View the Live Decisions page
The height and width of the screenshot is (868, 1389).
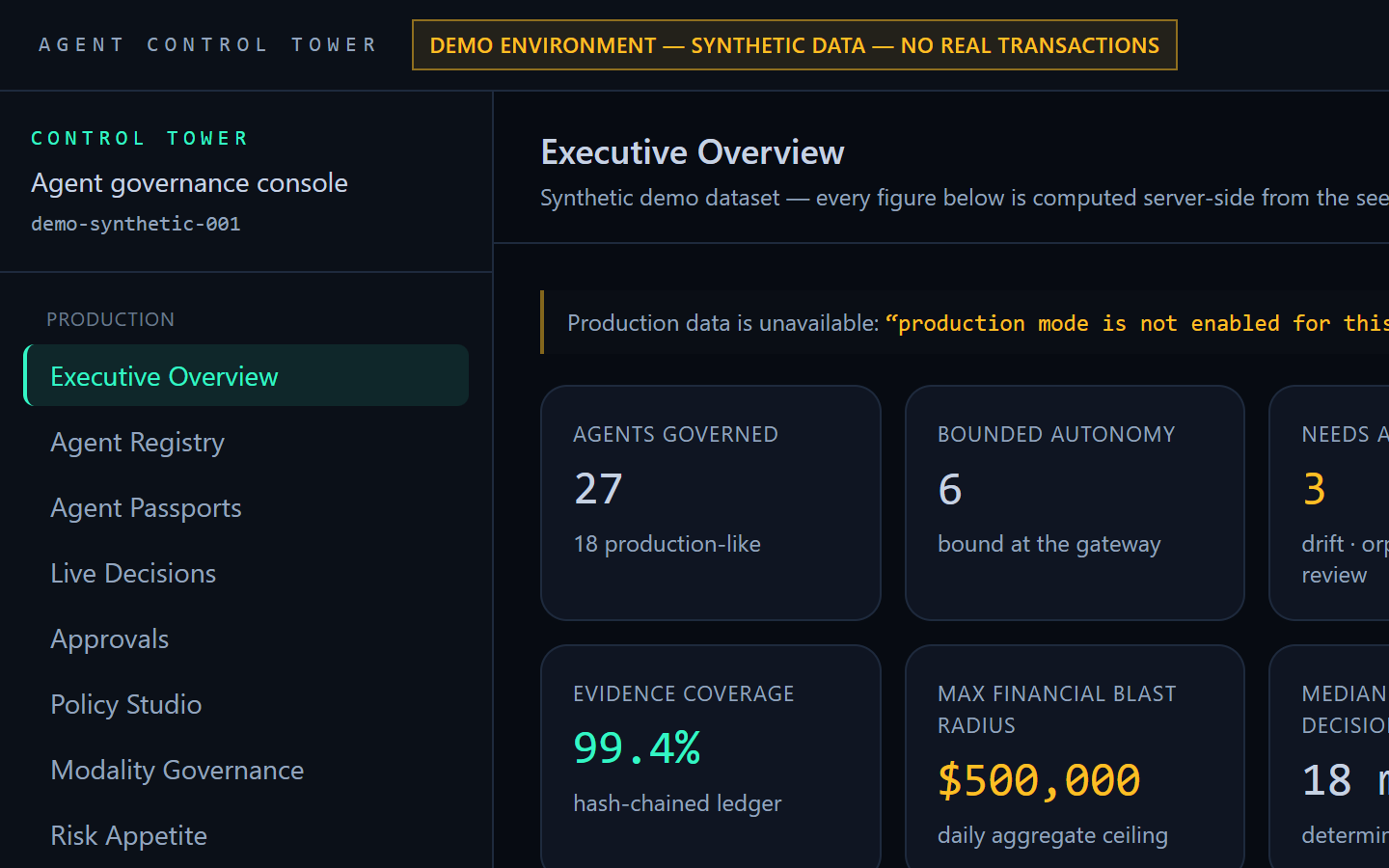(x=246, y=573)
